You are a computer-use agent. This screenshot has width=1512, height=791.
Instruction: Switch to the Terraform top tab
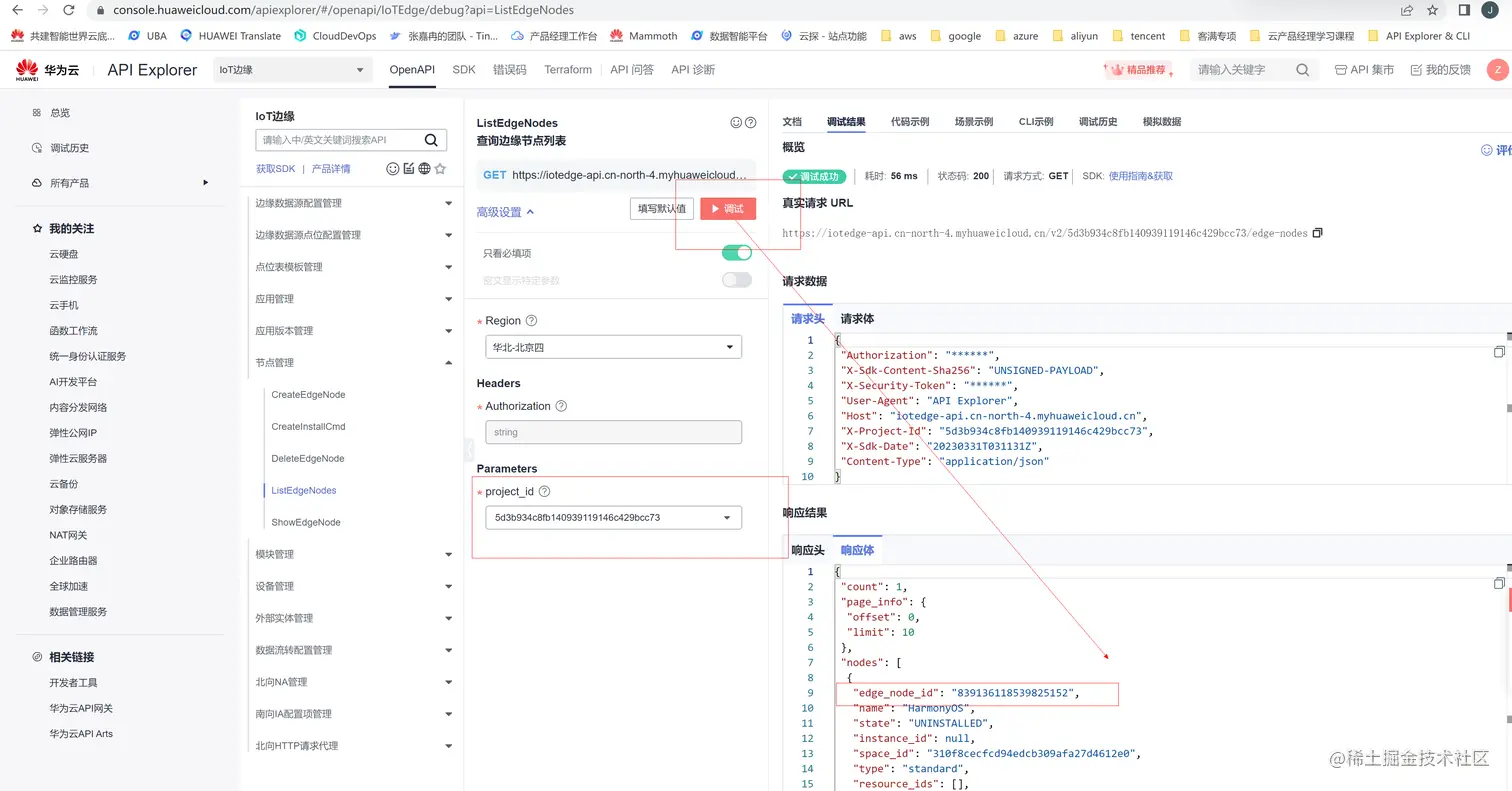568,70
